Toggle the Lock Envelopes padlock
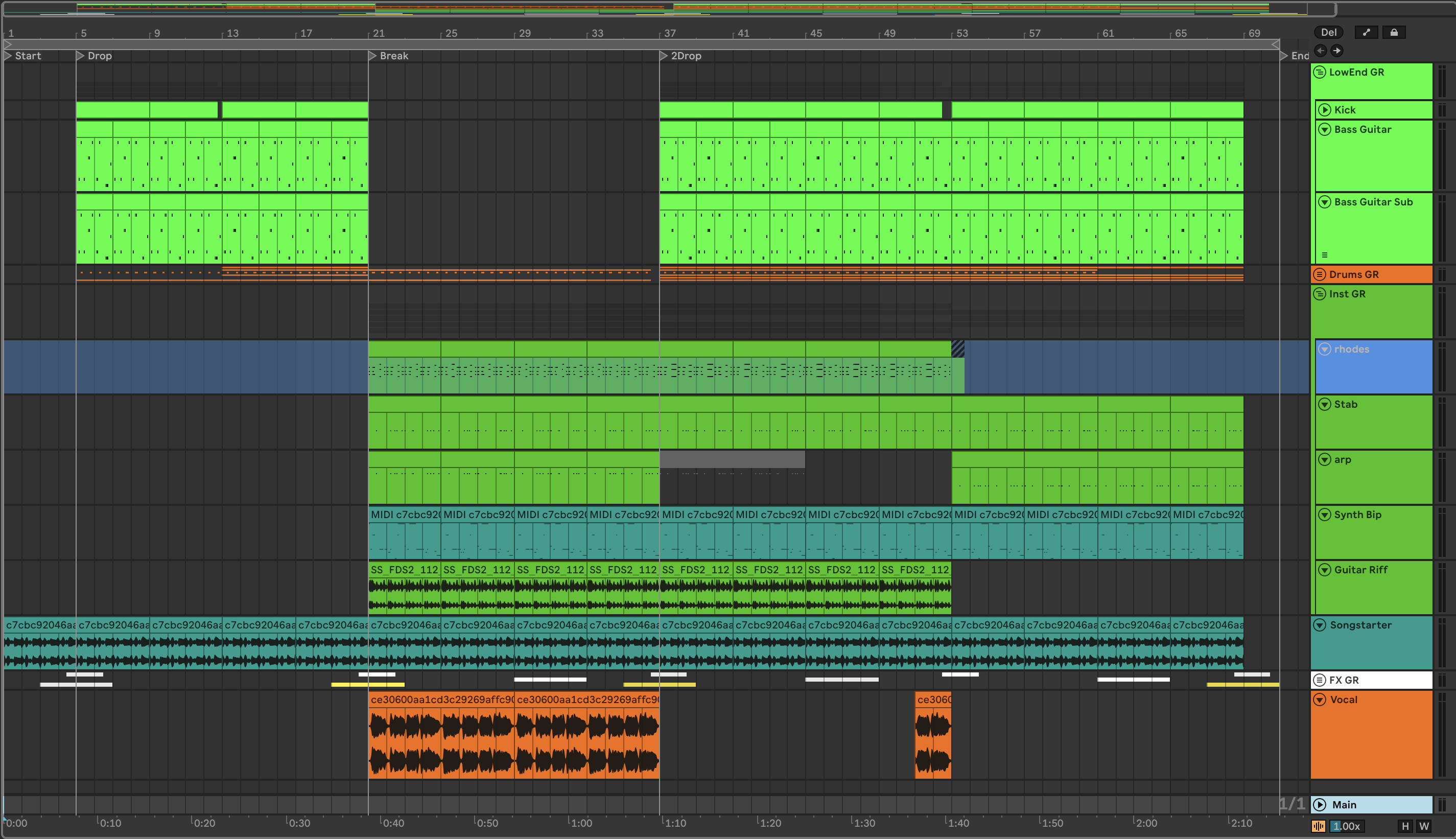 [x=1394, y=32]
